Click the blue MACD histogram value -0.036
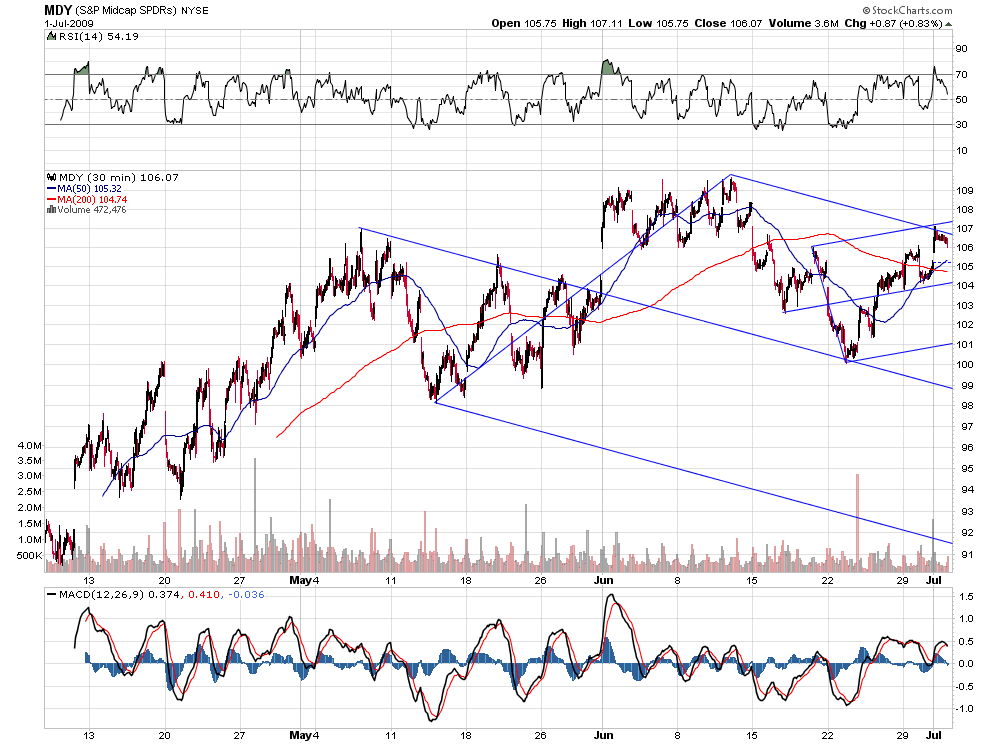 point(246,594)
